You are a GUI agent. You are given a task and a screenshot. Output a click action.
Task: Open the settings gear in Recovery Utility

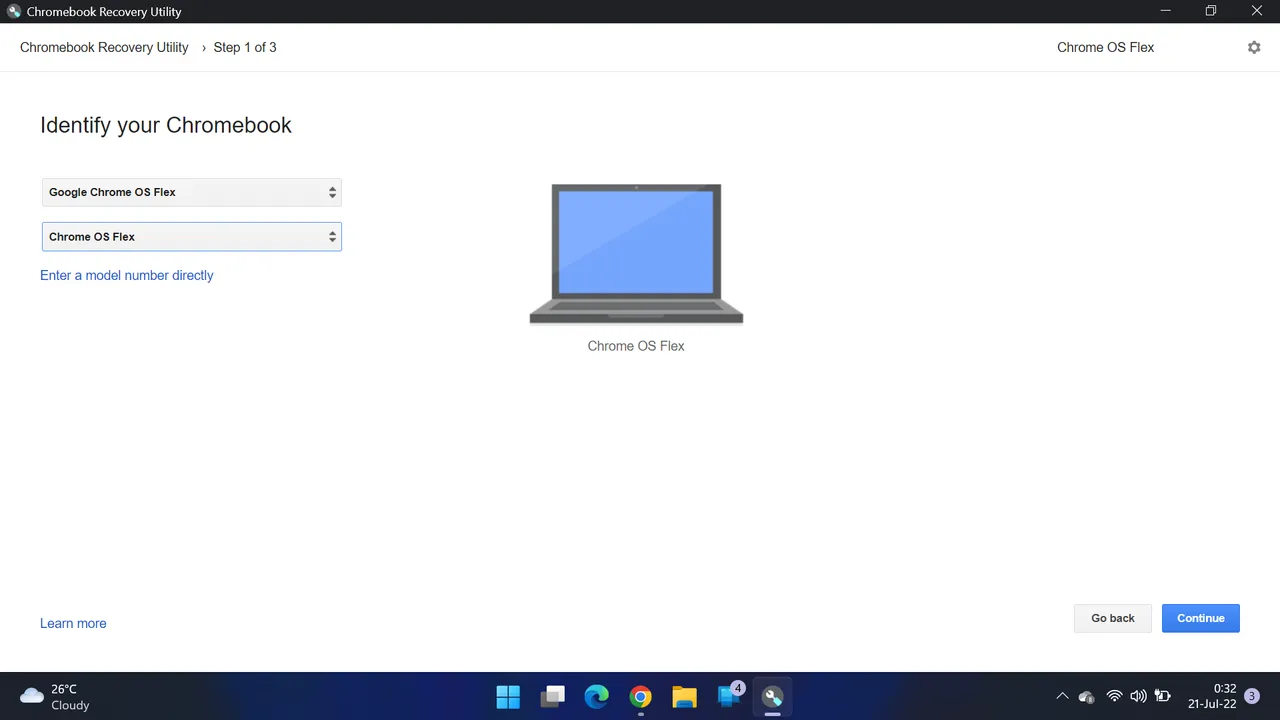click(x=1254, y=47)
